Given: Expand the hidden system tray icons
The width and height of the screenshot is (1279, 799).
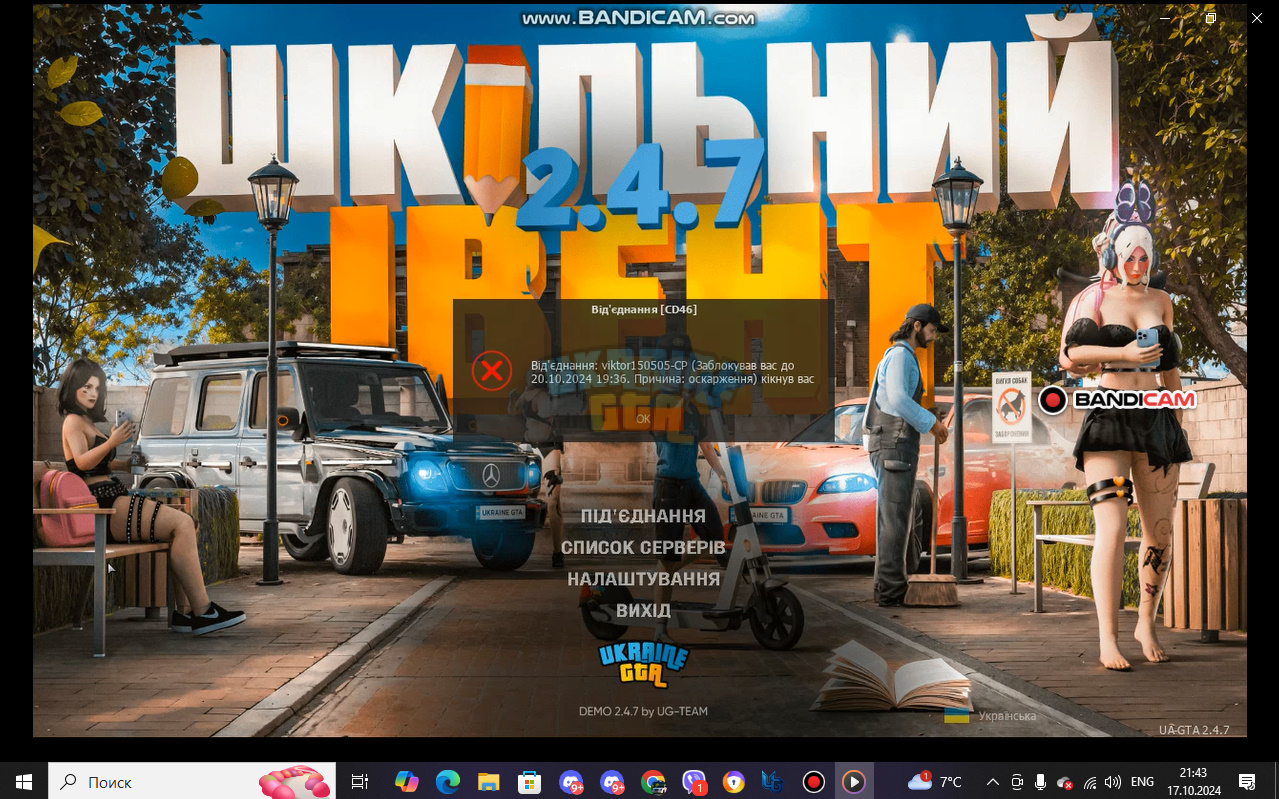Looking at the screenshot, I should 992,781.
